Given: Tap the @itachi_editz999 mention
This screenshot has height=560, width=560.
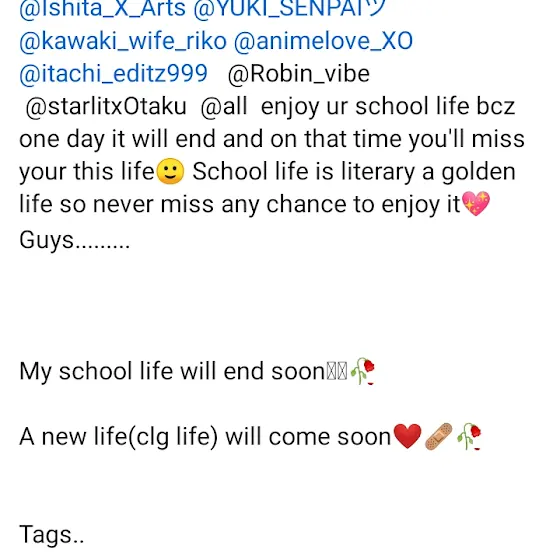Looking at the screenshot, I should (x=113, y=74).
